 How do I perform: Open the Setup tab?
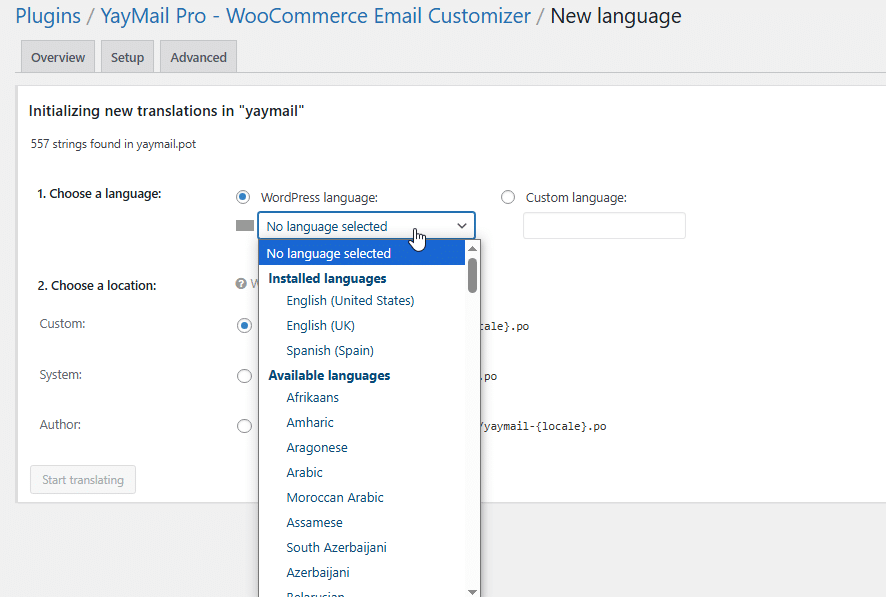(127, 57)
